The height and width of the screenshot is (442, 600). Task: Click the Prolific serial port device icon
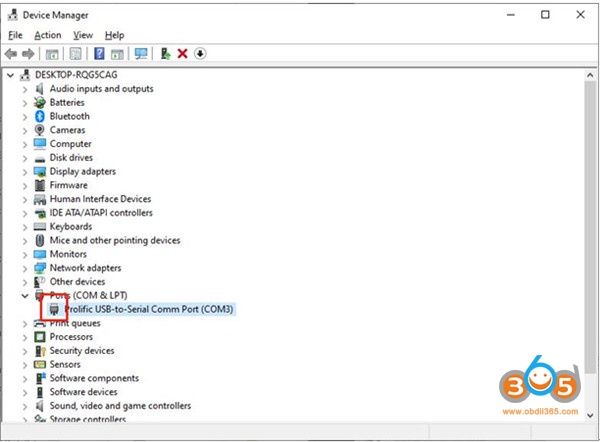tap(52, 309)
